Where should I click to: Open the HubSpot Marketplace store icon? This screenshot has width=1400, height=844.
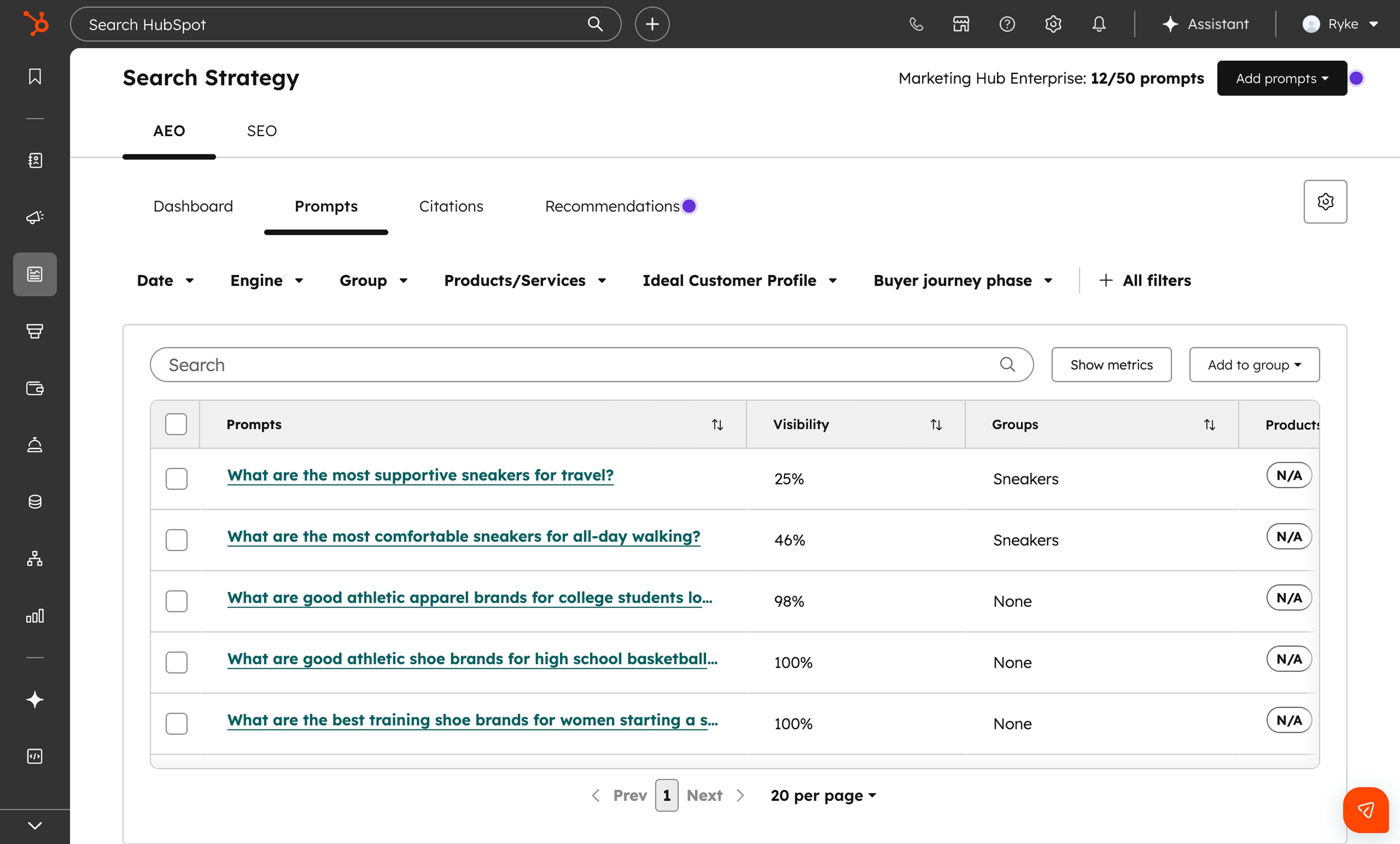point(961,24)
